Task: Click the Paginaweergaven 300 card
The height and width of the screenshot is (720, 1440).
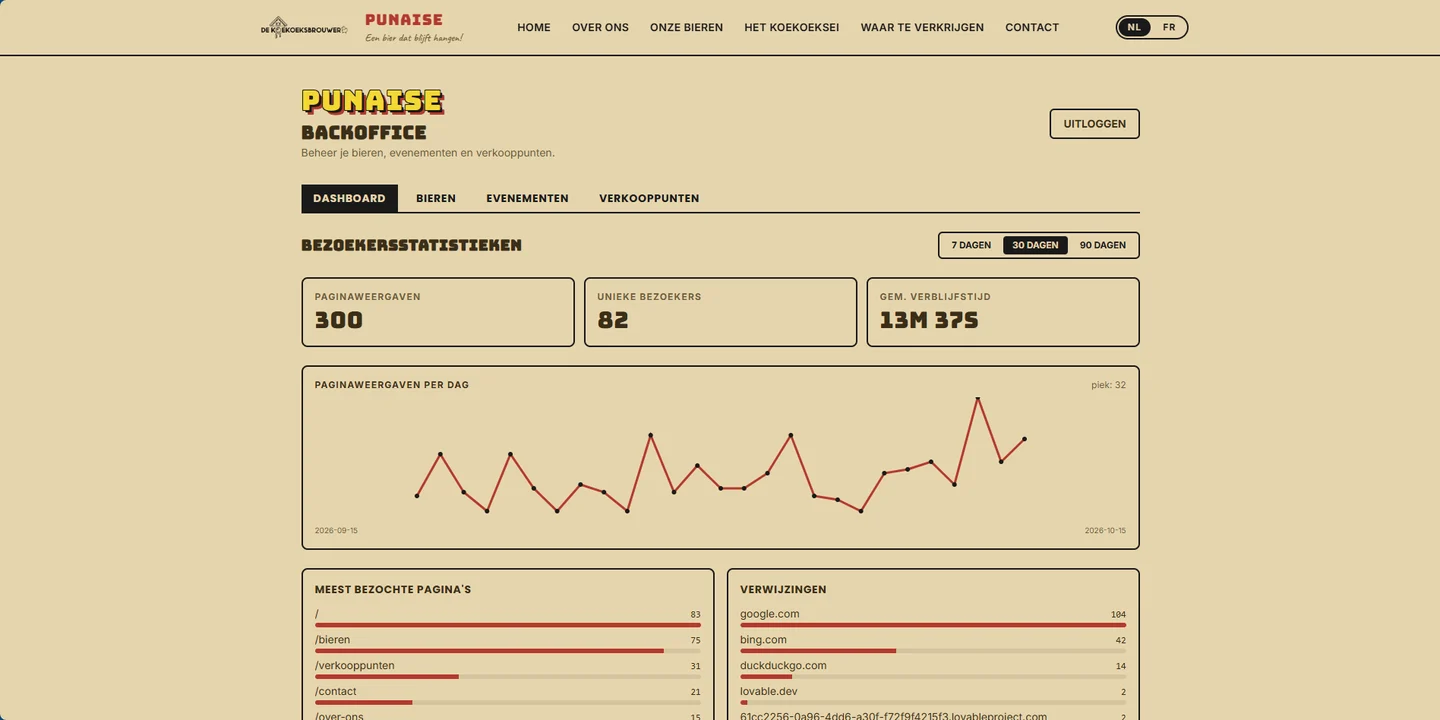Action: coord(438,312)
